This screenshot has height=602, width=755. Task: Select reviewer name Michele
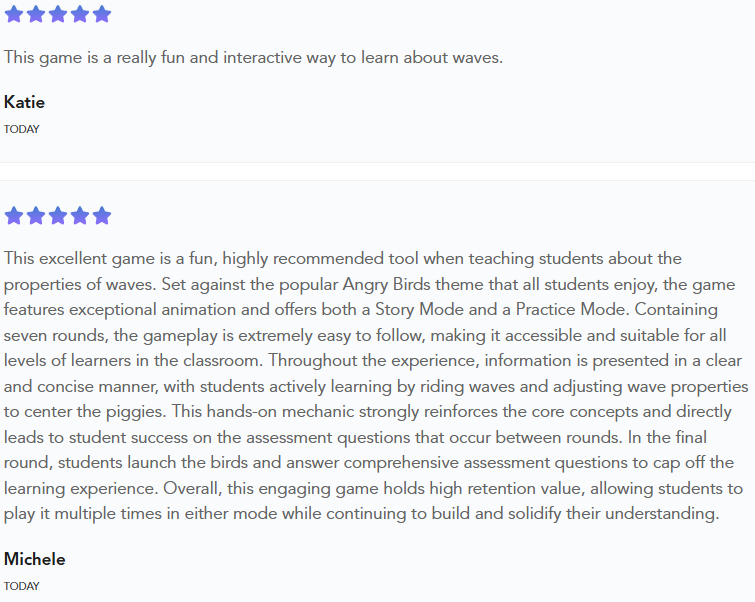[x=35, y=559]
